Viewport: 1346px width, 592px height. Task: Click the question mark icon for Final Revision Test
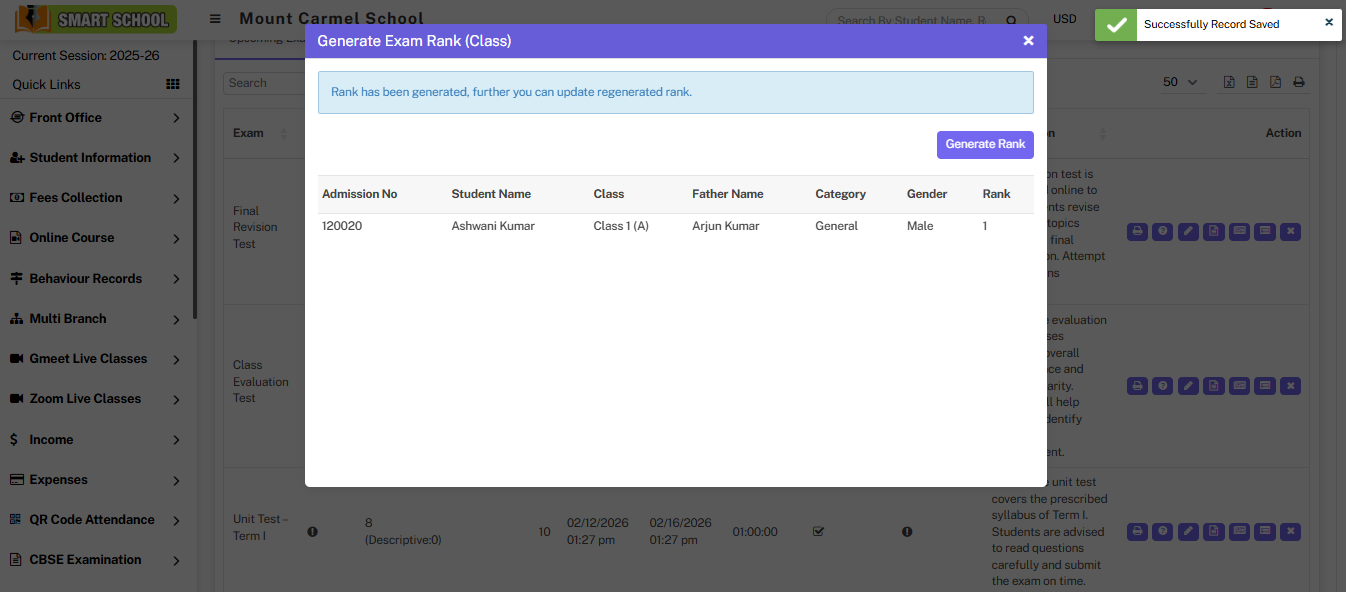click(1162, 231)
